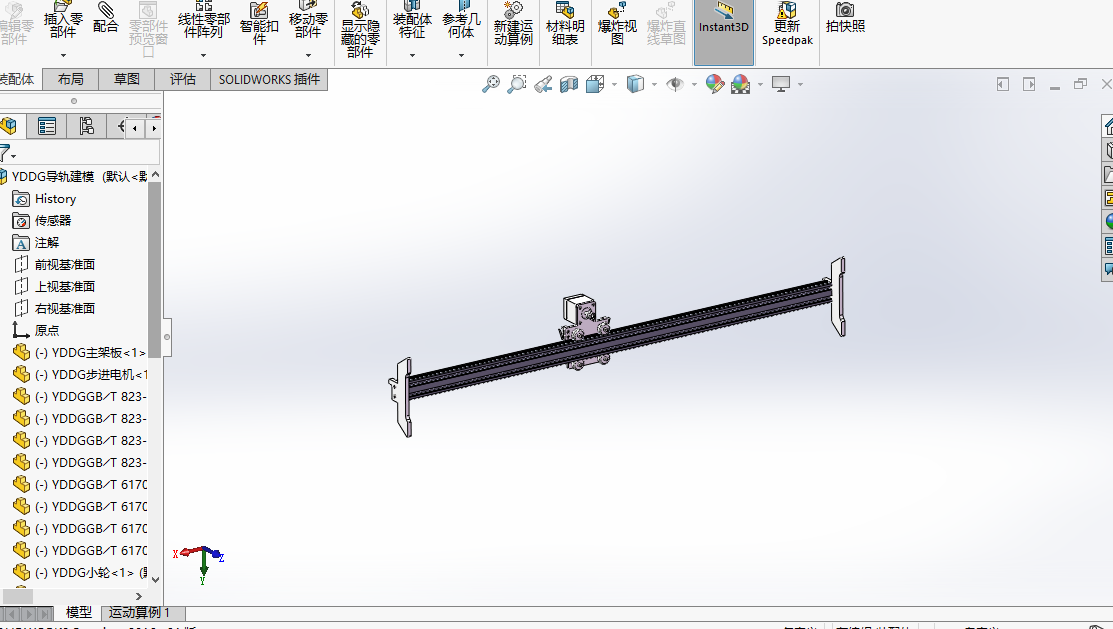Click the View Settings monitor icon

[781, 84]
